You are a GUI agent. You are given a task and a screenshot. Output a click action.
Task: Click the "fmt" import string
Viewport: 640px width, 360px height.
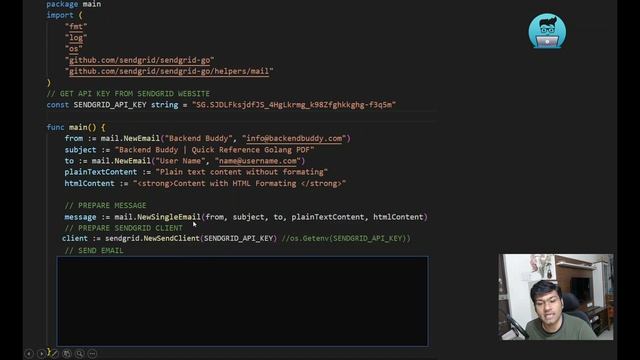point(76,27)
